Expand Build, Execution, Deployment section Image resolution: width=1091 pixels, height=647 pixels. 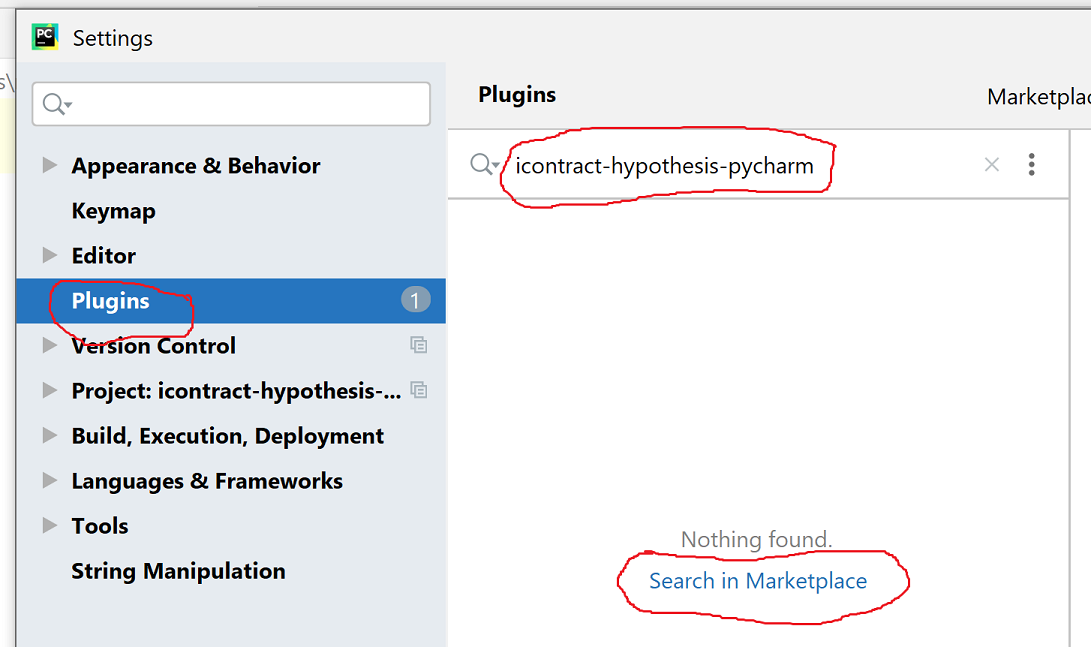49,436
